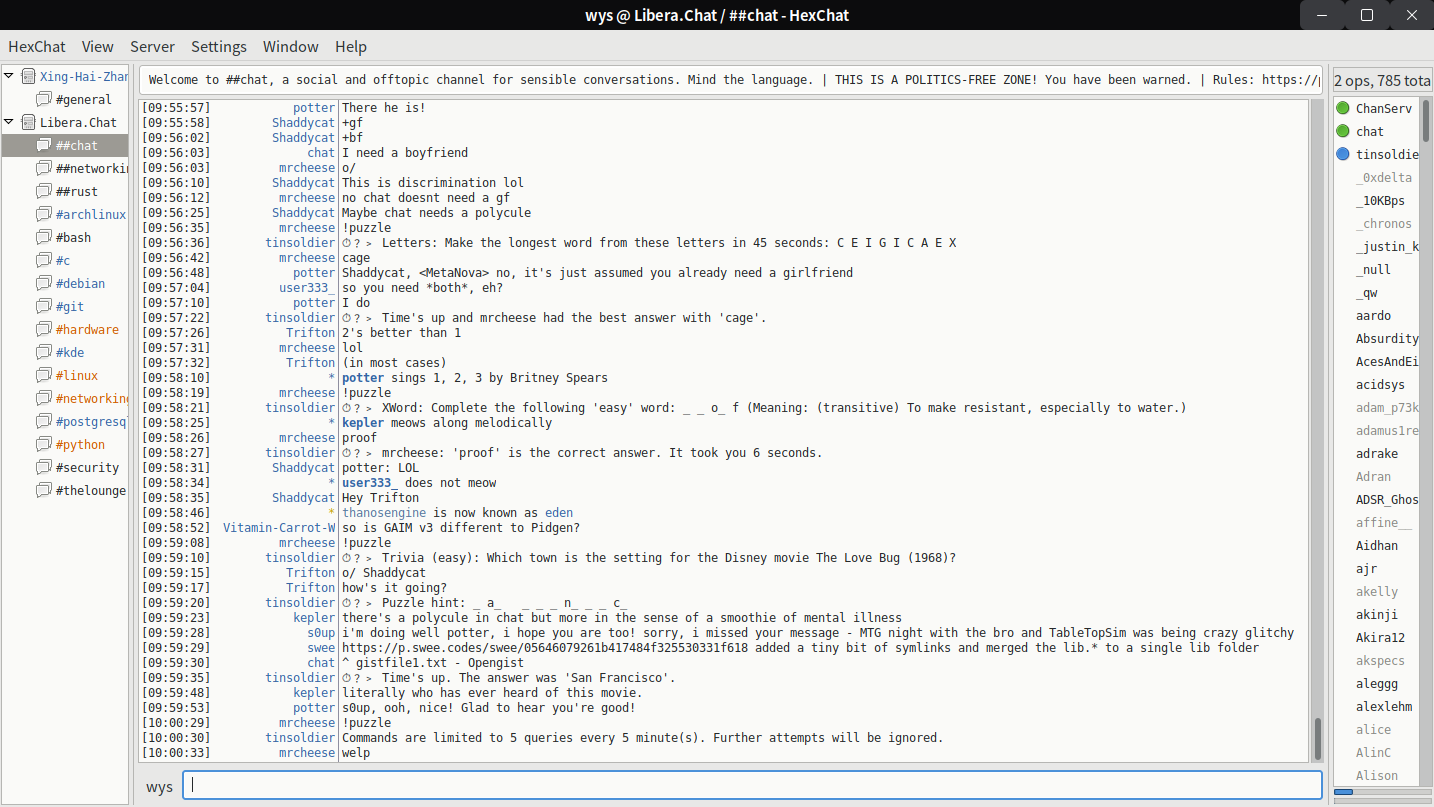Click the #archlinux channel icon

click(44, 215)
